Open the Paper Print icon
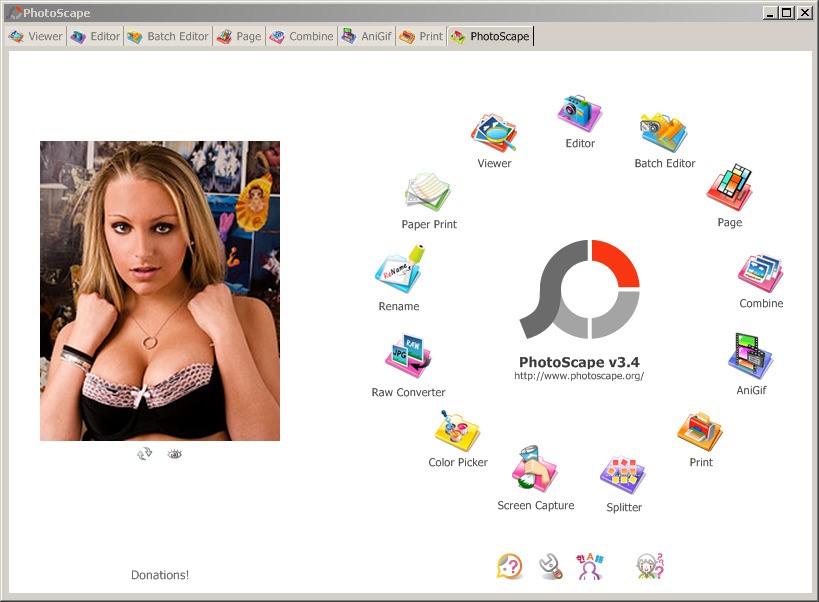The image size is (819, 602). (428, 192)
